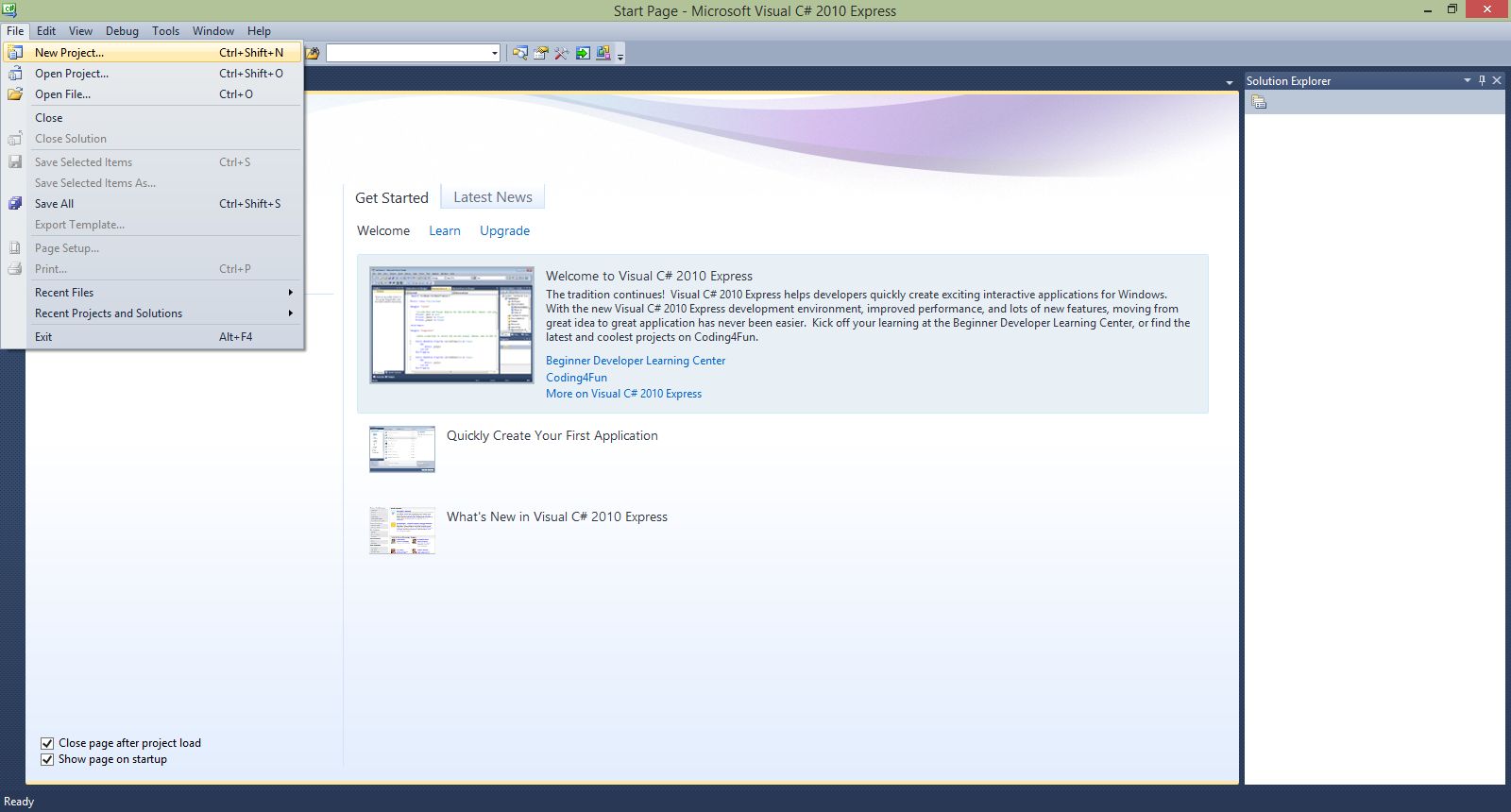Toggle Show page on startup checkbox
Image resolution: width=1511 pixels, height=812 pixels.
click(x=47, y=759)
